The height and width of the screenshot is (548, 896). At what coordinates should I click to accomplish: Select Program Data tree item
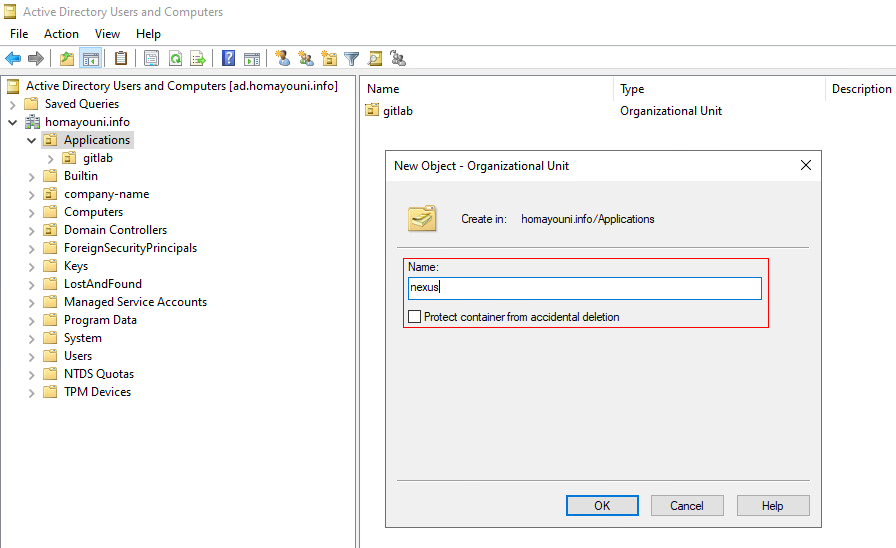(100, 320)
